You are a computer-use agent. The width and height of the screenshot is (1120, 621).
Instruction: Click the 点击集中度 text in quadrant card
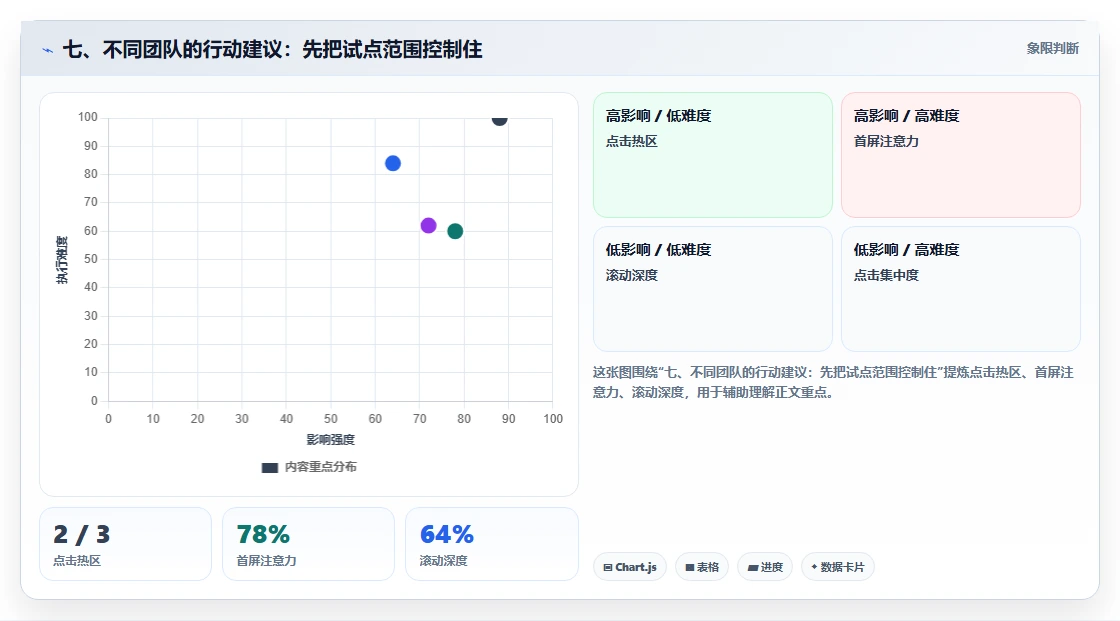point(886,275)
